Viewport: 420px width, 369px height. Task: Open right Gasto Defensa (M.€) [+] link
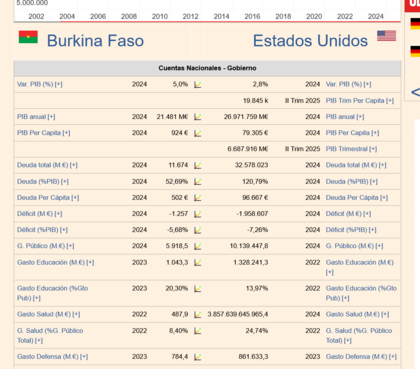[x=361, y=357]
